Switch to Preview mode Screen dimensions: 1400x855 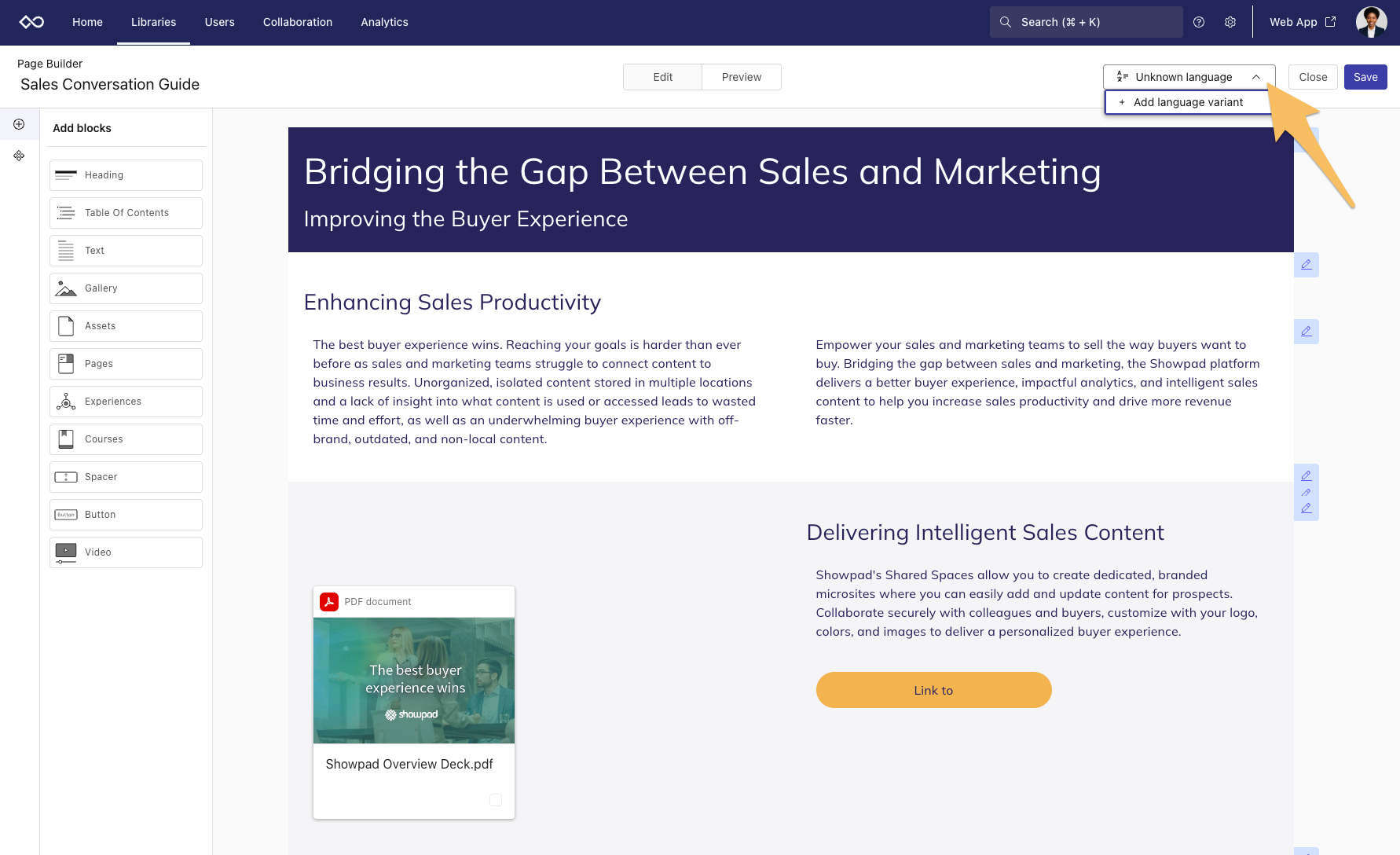[x=741, y=77]
